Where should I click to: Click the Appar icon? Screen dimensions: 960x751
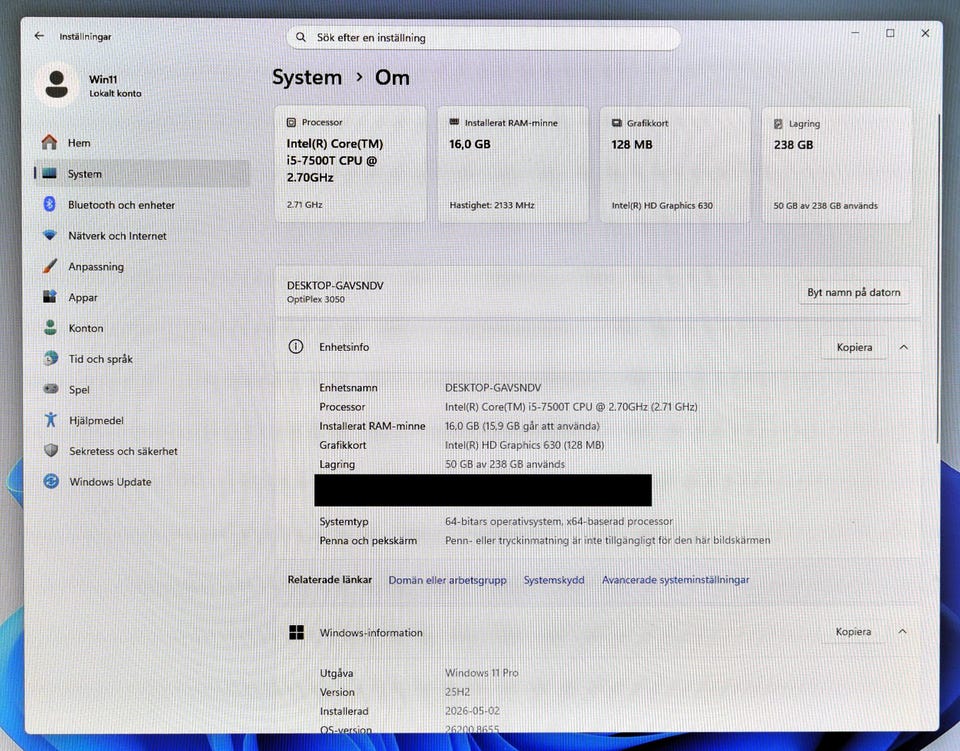[x=50, y=297]
